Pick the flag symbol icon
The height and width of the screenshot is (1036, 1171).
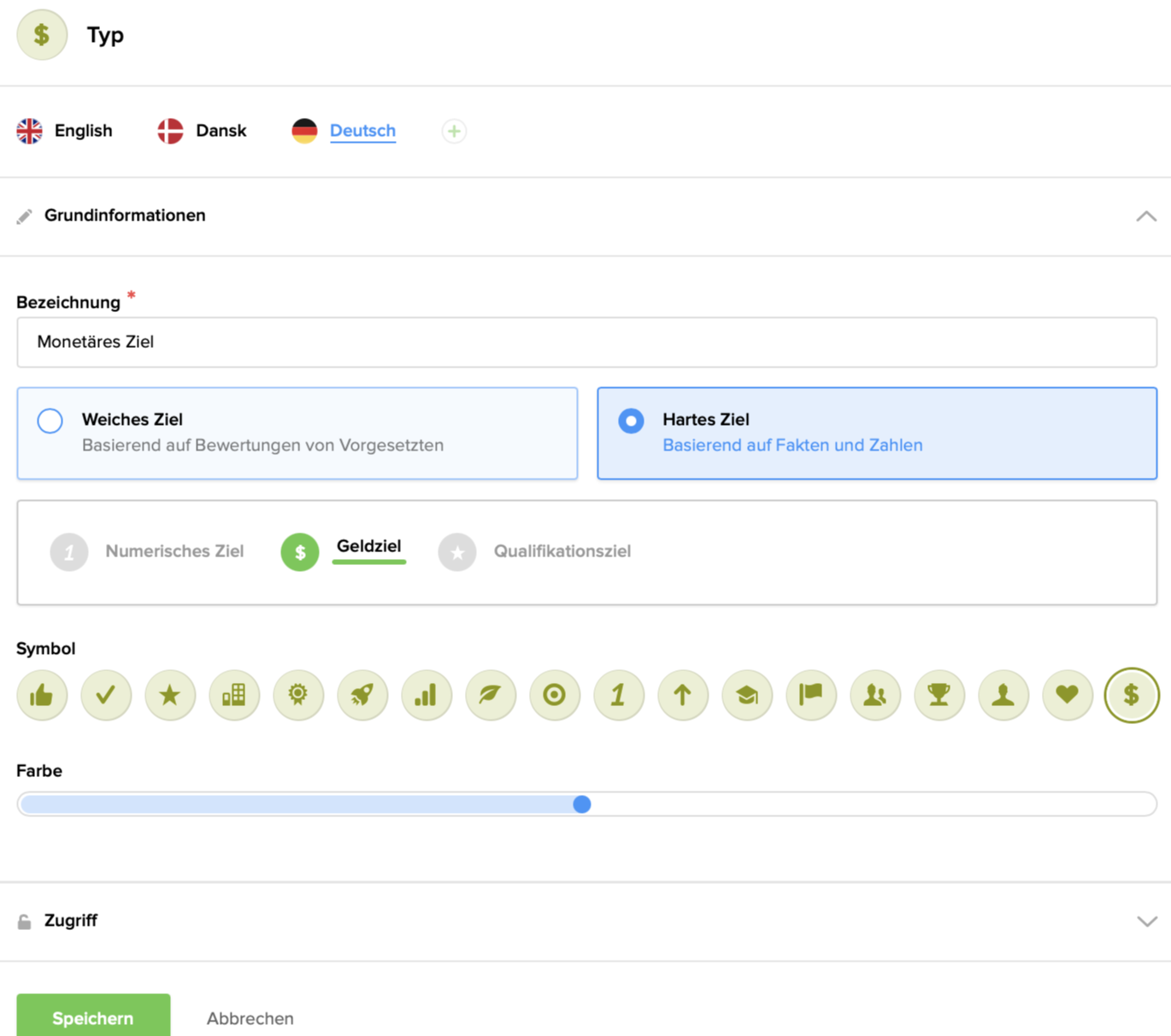[x=811, y=695]
